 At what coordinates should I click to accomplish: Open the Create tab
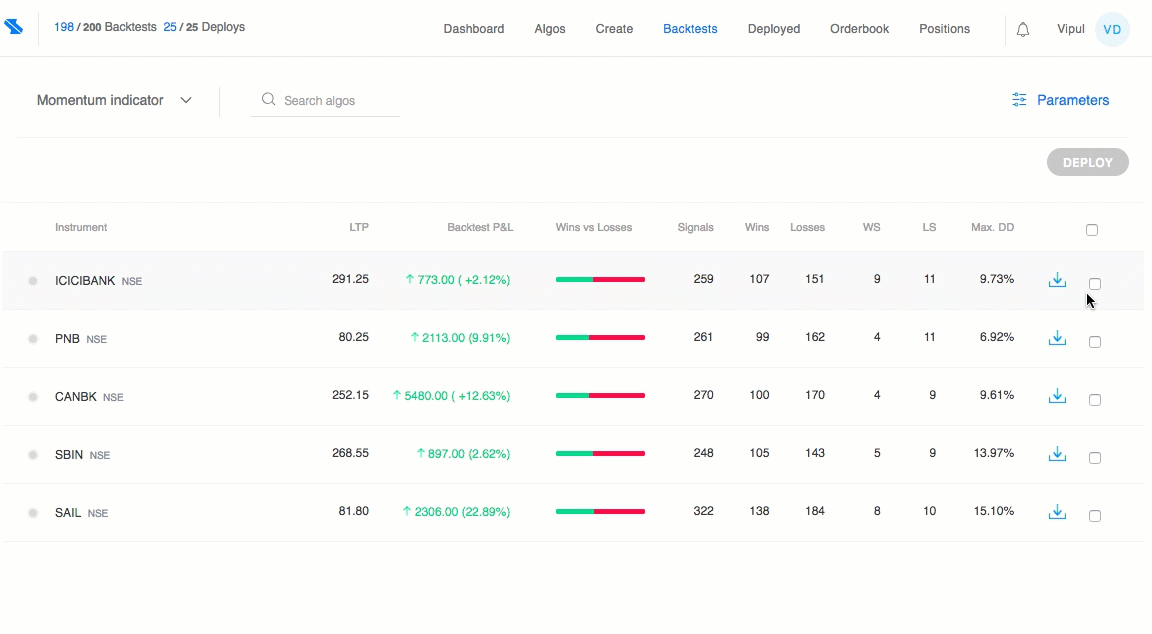click(x=614, y=29)
